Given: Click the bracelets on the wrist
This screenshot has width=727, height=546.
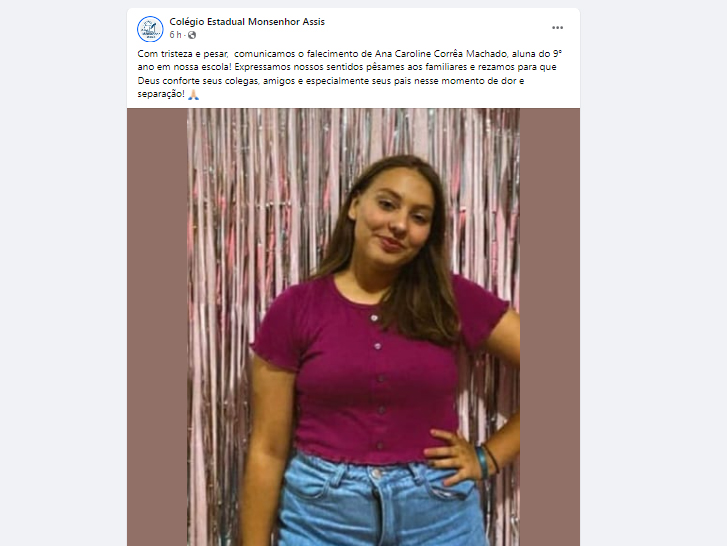Looking at the screenshot, I should 487,461.
